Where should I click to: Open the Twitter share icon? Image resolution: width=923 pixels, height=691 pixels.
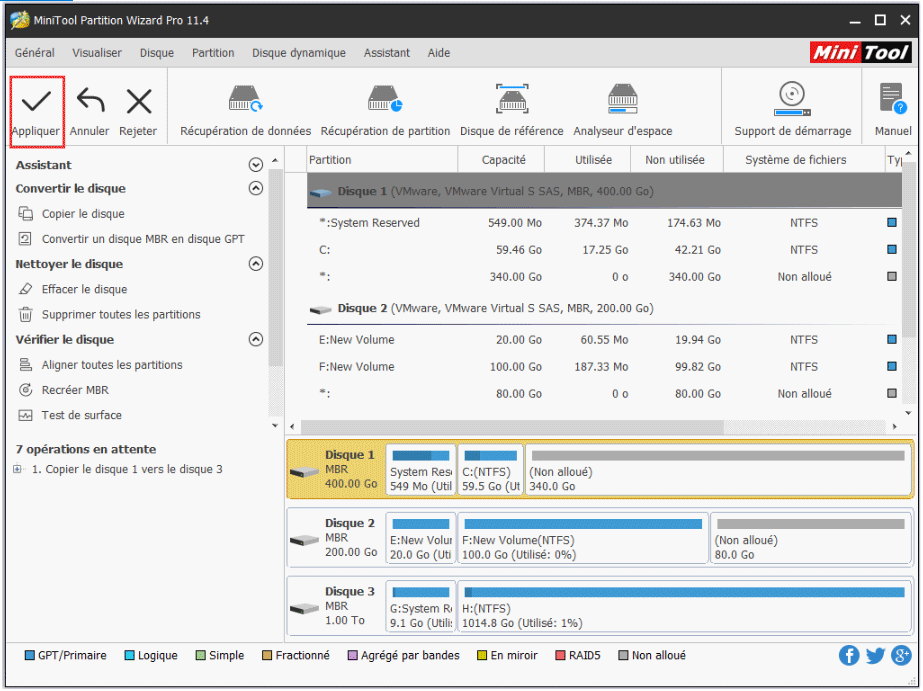[875, 656]
